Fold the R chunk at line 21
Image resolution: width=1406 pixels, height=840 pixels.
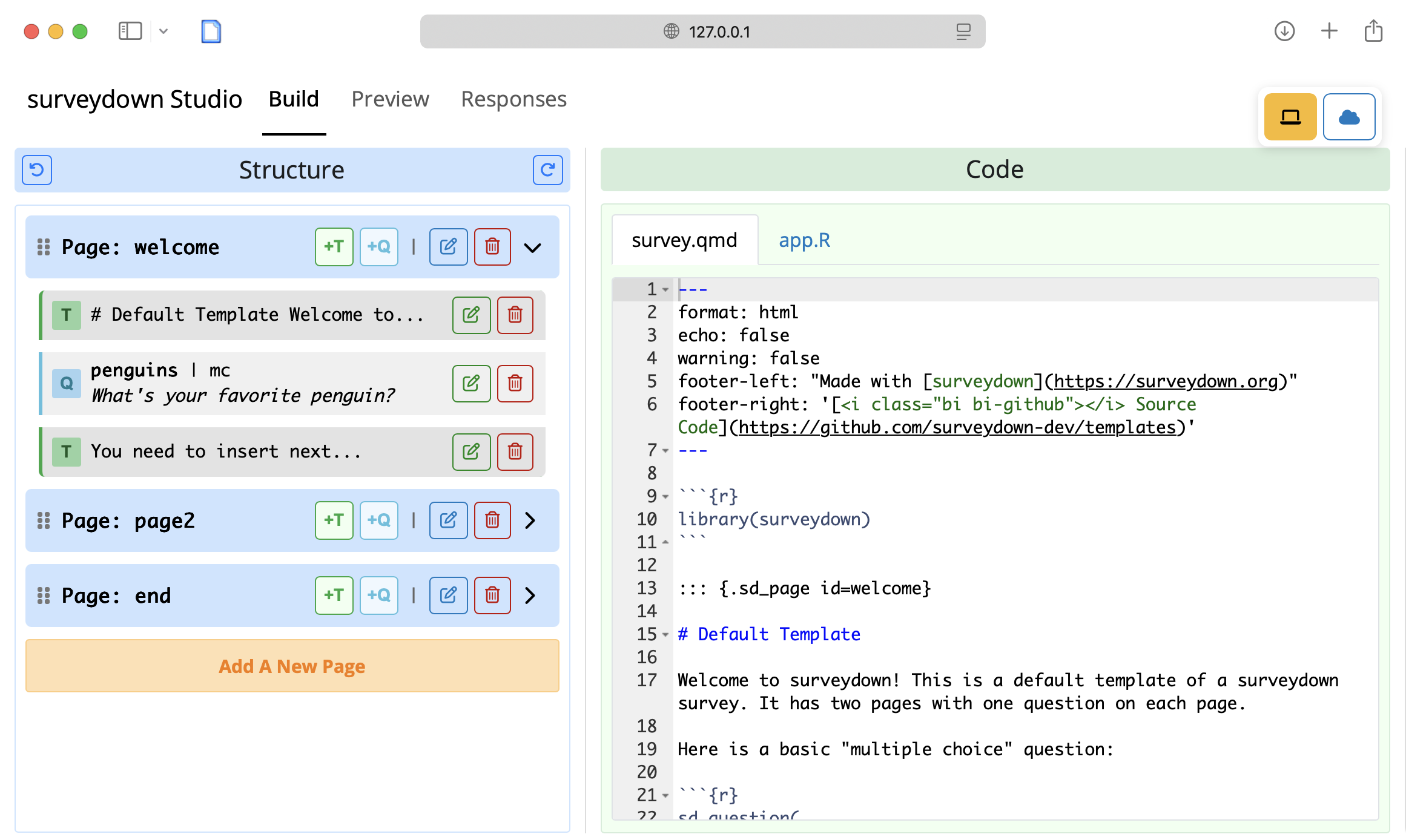[x=665, y=795]
